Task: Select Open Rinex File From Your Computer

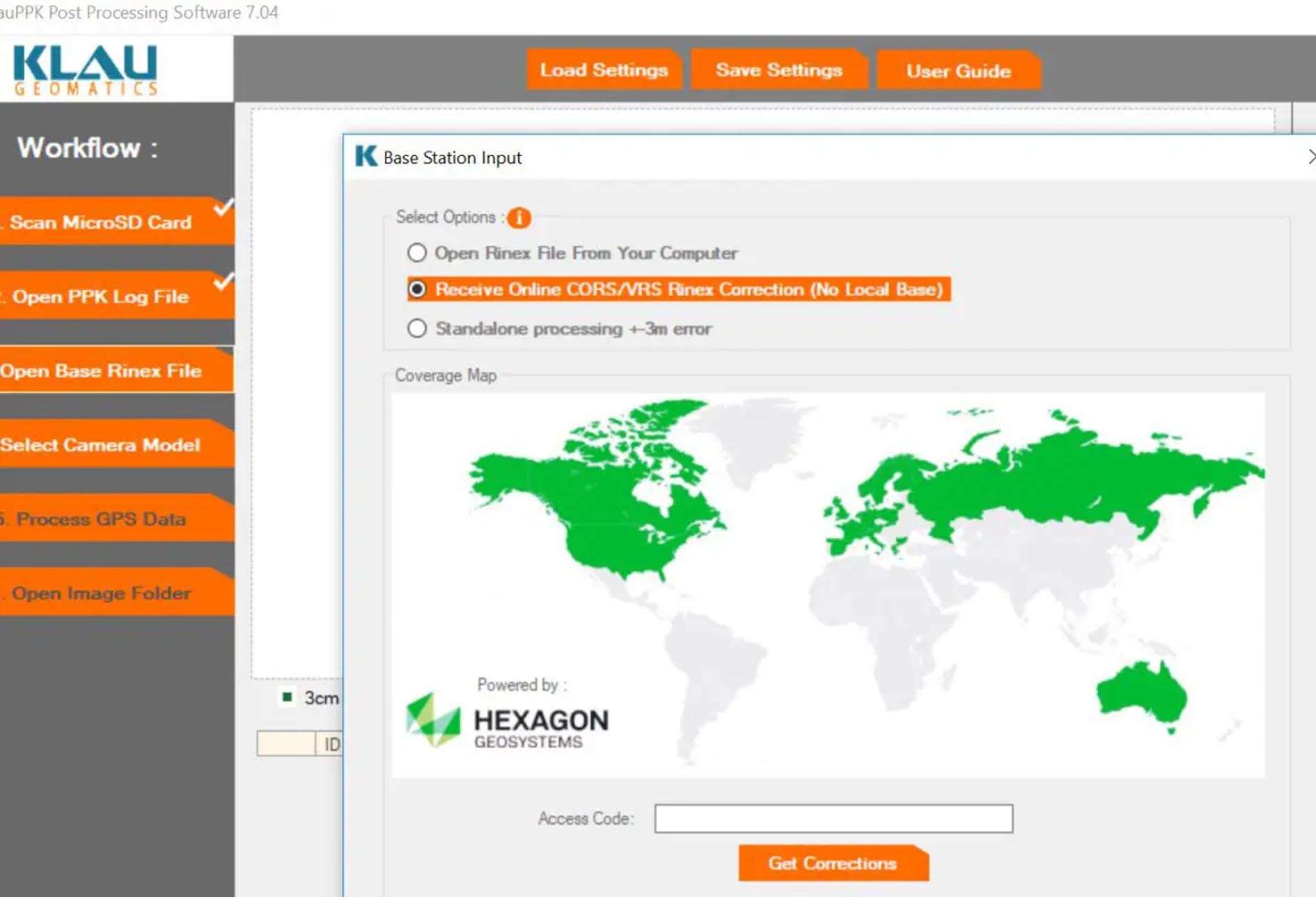Action: point(417,253)
